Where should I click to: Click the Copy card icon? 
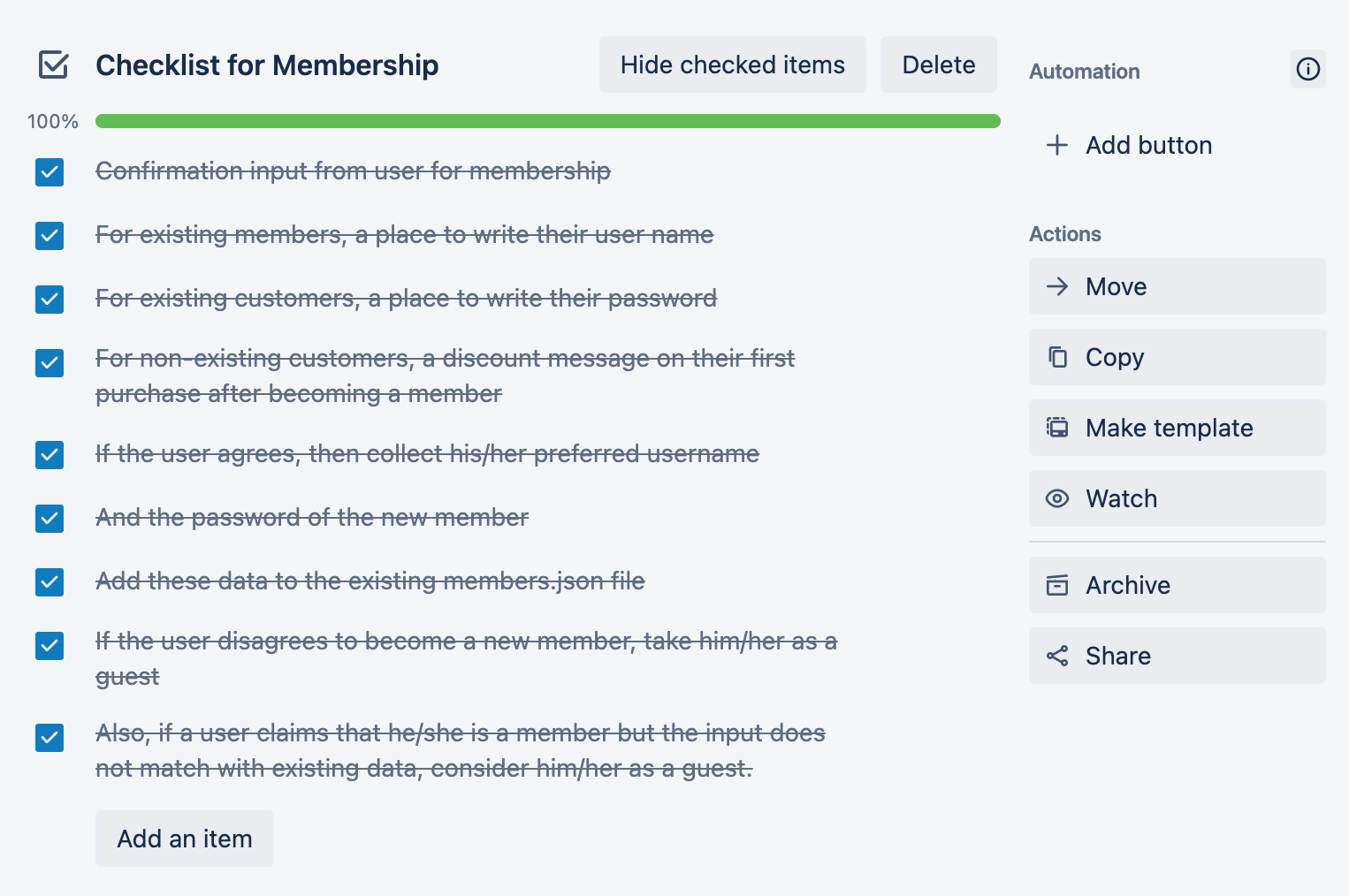point(1057,357)
